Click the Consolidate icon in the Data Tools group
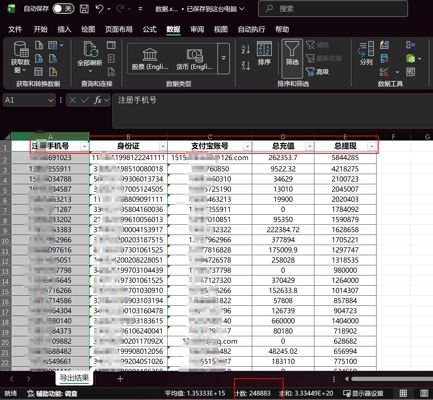The image size is (433, 400). (411, 45)
